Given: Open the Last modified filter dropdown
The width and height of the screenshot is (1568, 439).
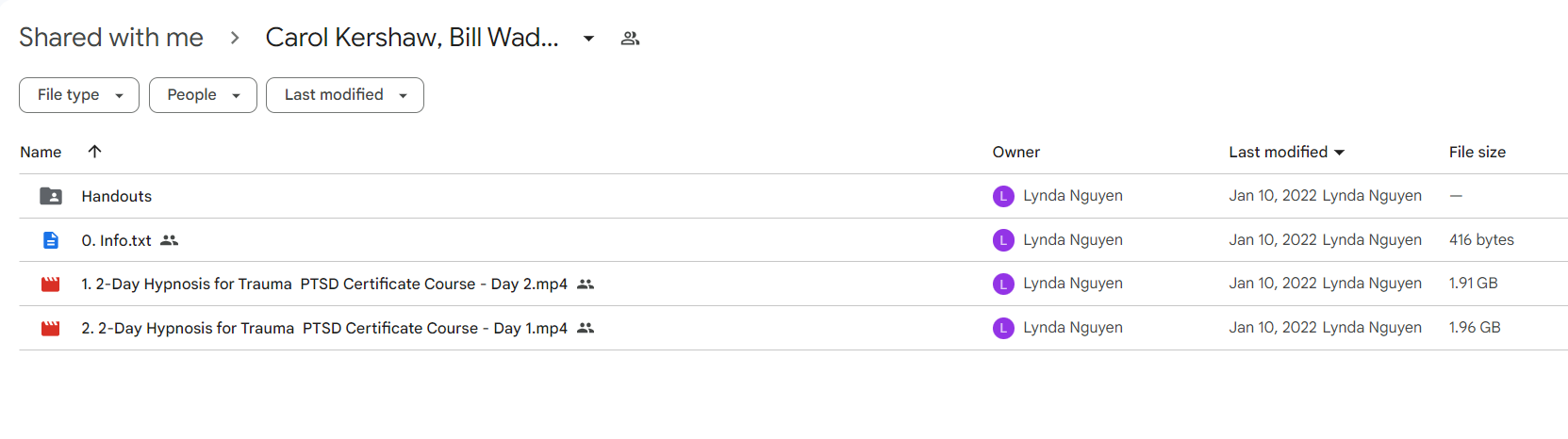Looking at the screenshot, I should [345, 95].
